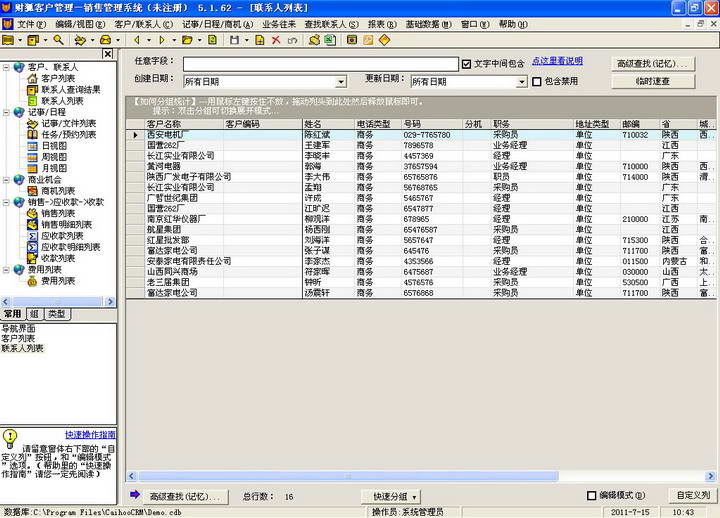Open 联系人查询结果 in navigation tree

point(71,90)
